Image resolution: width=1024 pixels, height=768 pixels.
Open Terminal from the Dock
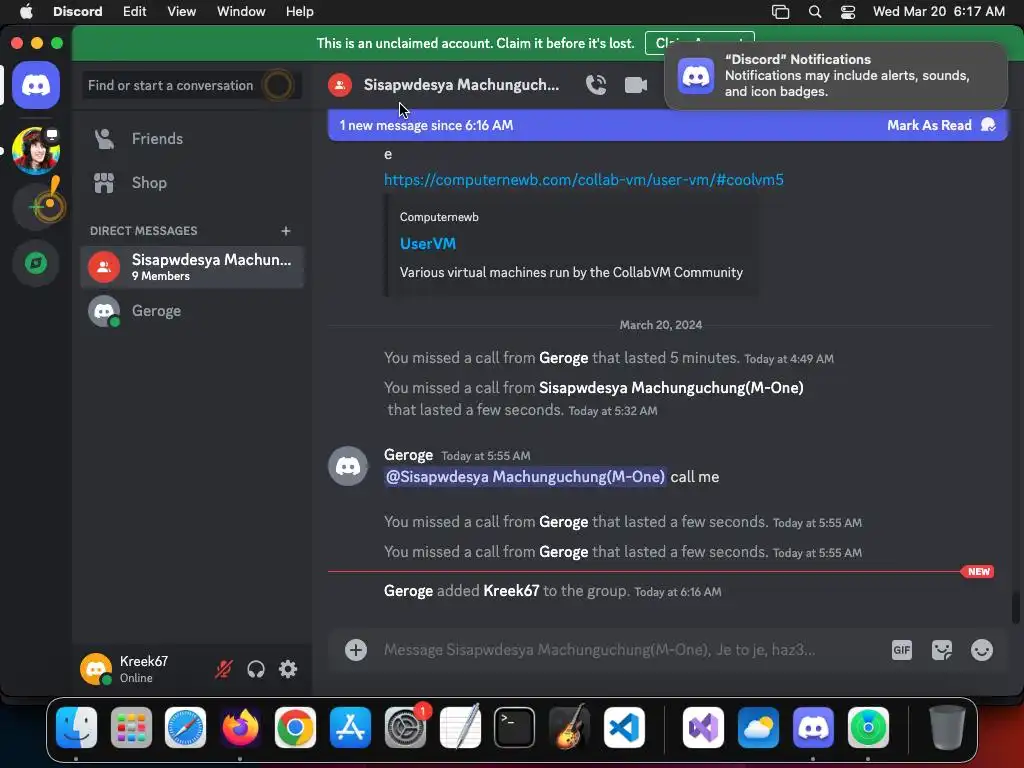[515, 728]
